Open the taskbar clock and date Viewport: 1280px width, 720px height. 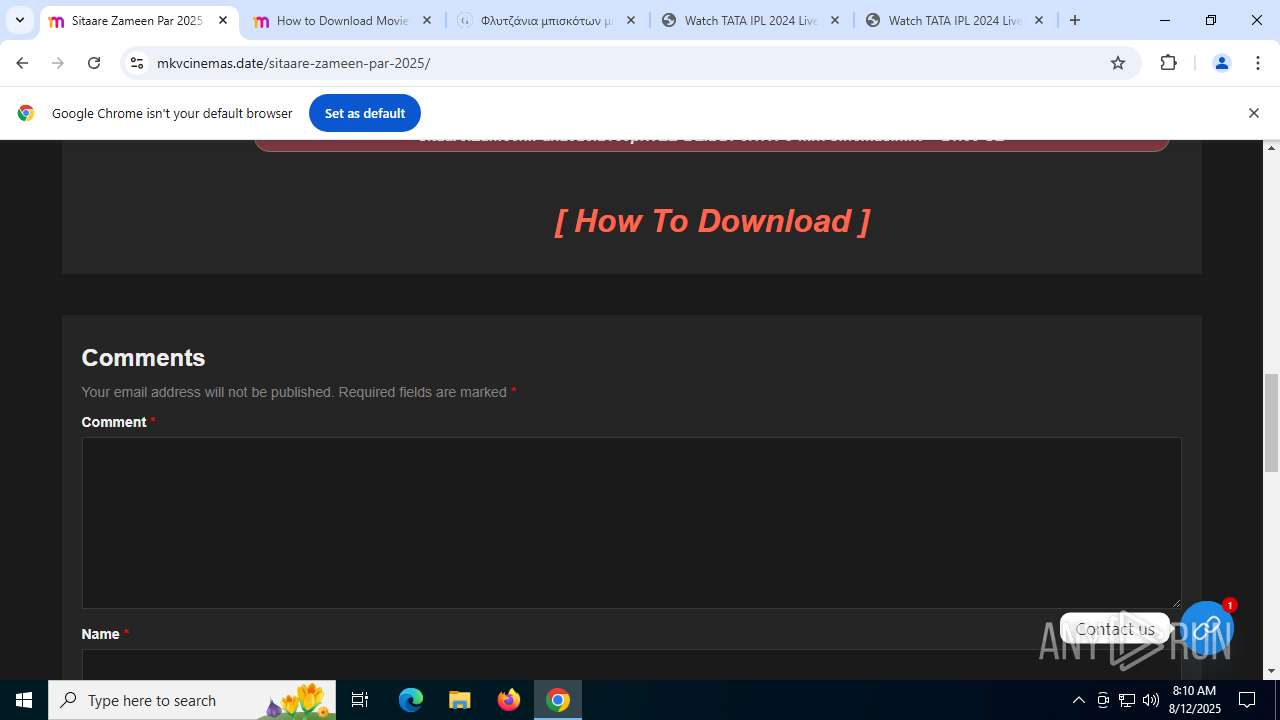tap(1194, 700)
